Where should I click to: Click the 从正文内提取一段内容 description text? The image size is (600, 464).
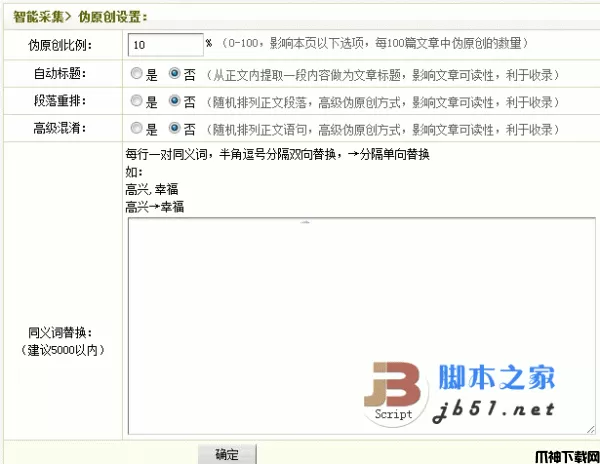383,75
